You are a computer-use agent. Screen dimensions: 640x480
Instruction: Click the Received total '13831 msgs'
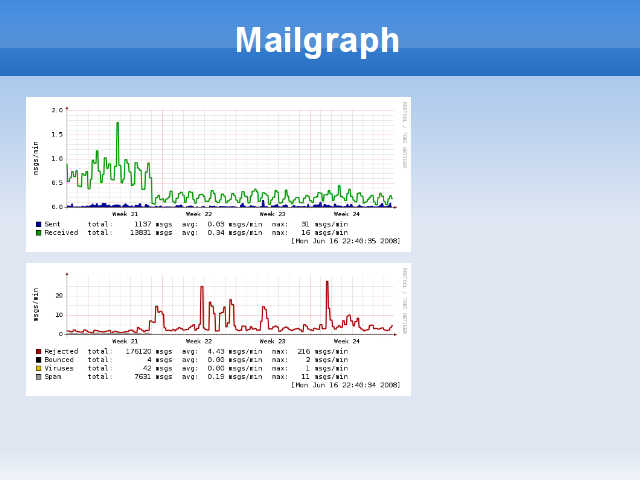tap(151, 233)
